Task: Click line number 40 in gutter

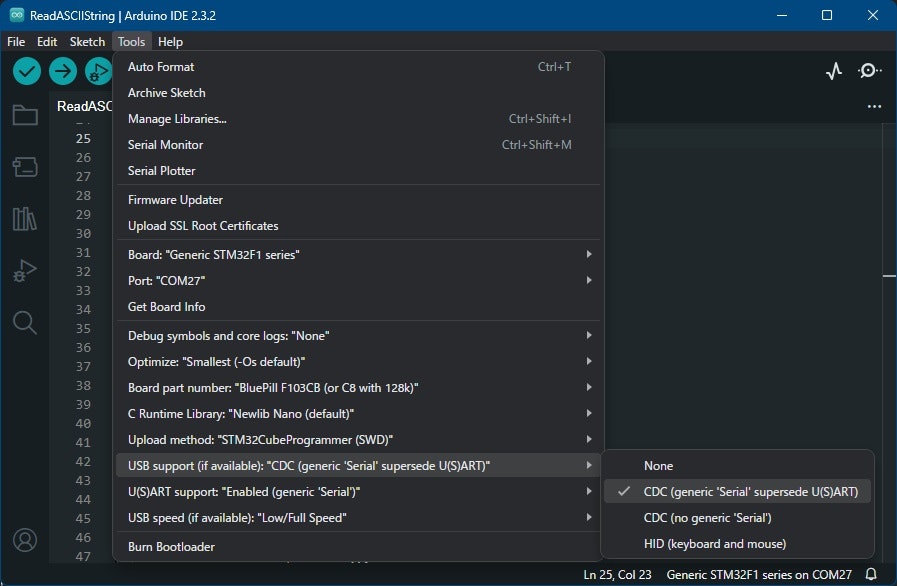Action: pyautogui.click(x=83, y=423)
